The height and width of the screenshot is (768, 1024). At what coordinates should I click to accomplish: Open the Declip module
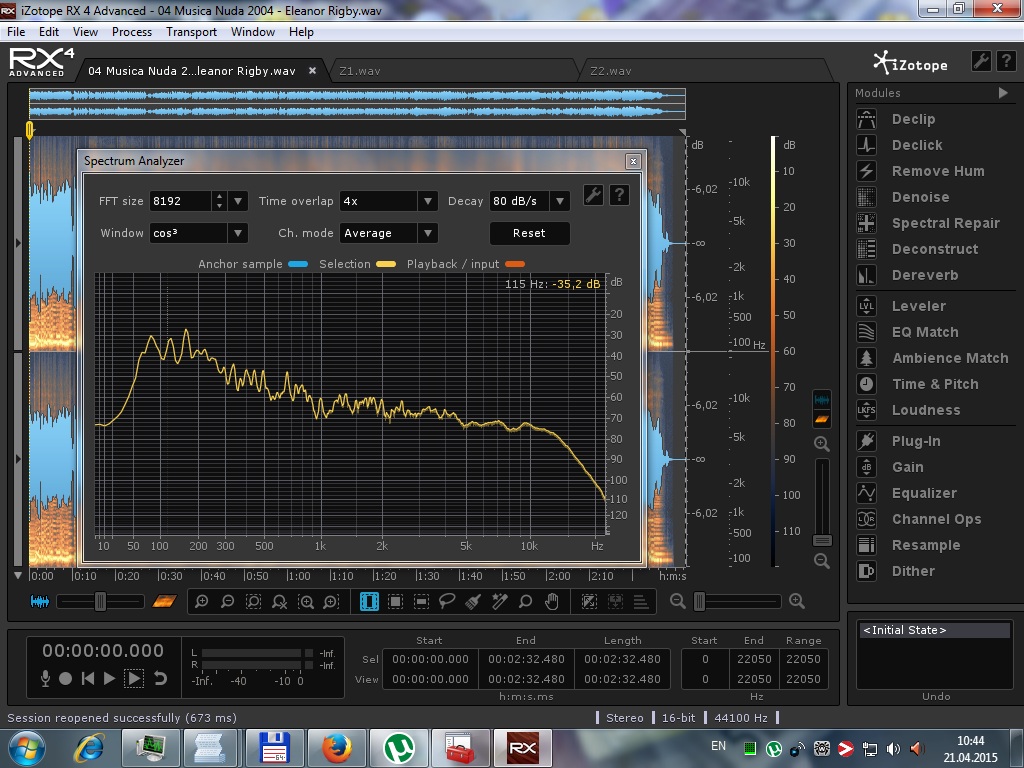(913, 119)
